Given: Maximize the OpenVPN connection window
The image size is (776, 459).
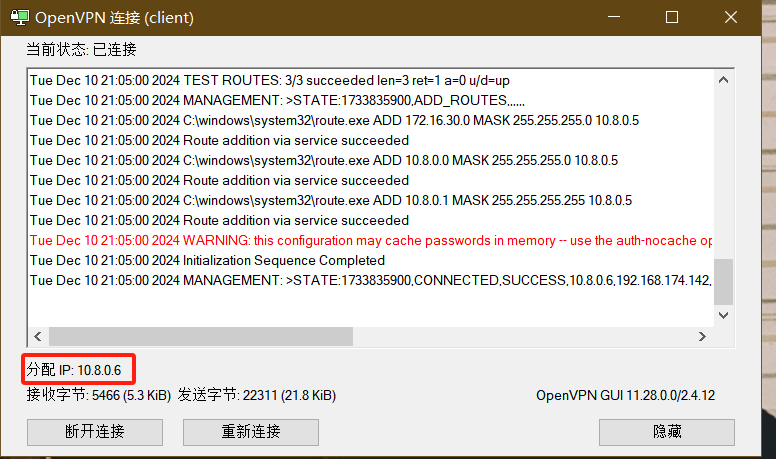Looking at the screenshot, I should (672, 17).
